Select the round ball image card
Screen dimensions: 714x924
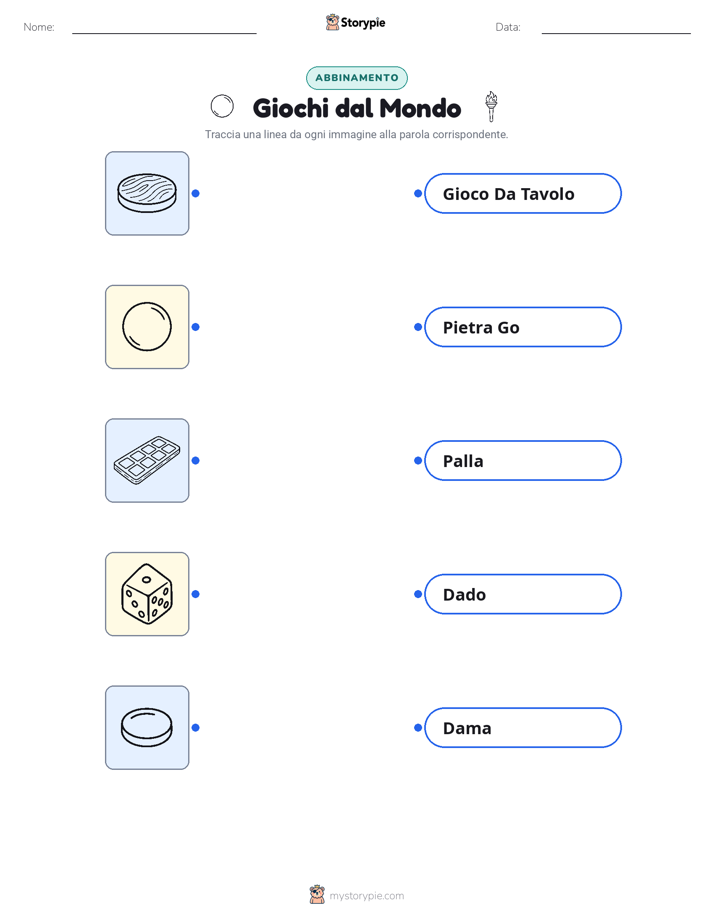147,327
